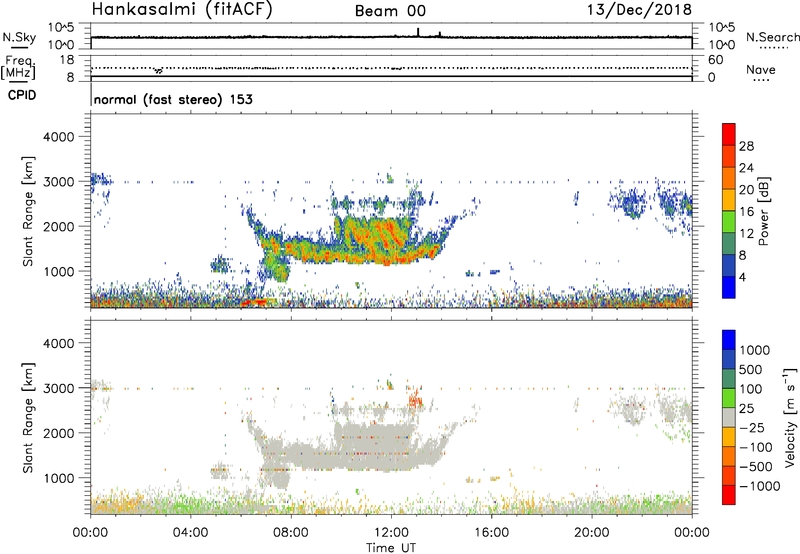Click the '-1000' velocity tick label
The height and width of the screenshot is (554, 800).
click(759, 486)
